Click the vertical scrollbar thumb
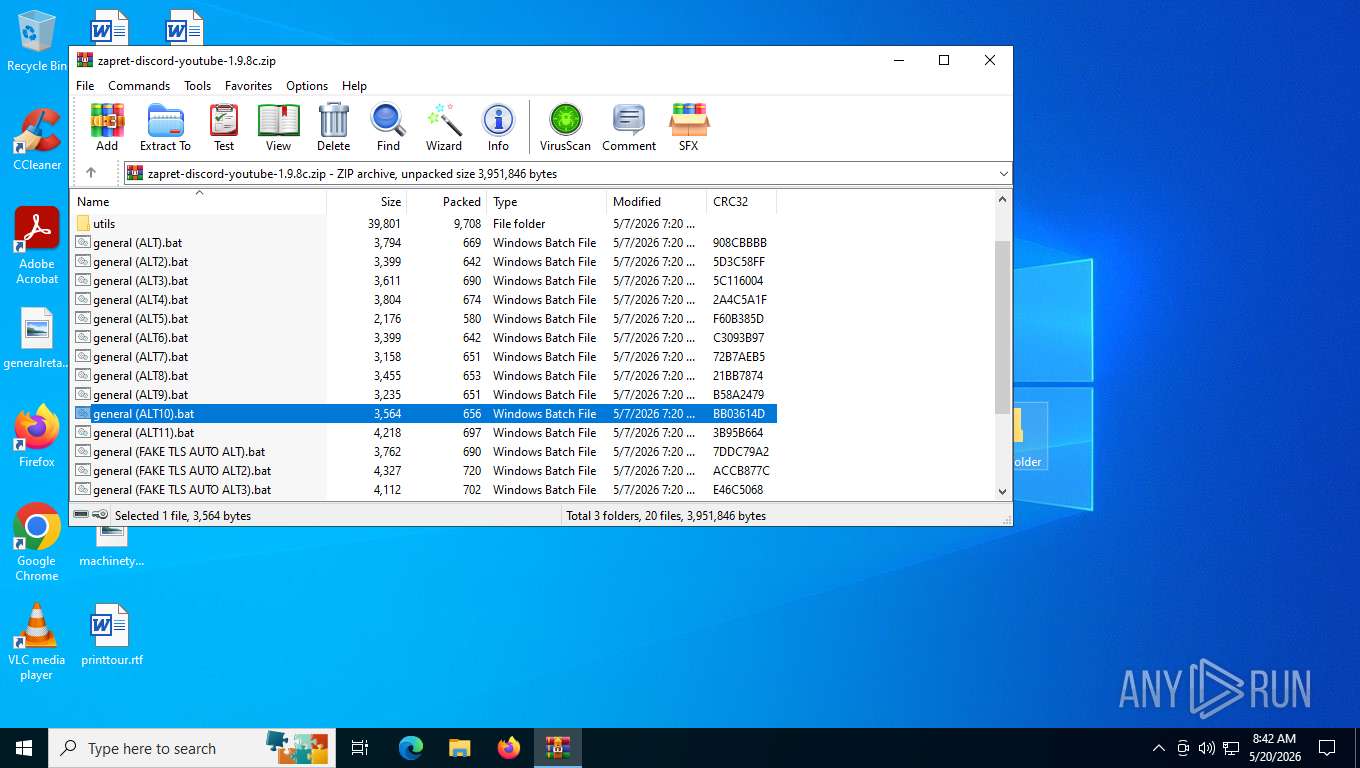The width and height of the screenshot is (1360, 768). [1002, 326]
